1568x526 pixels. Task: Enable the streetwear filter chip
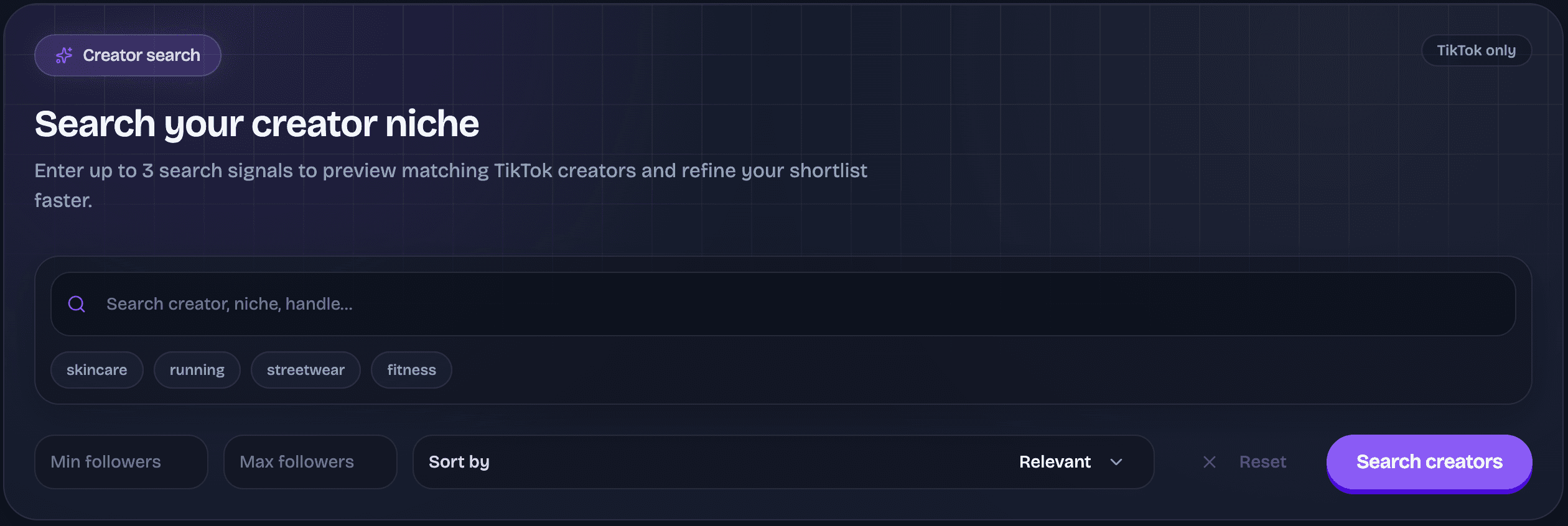point(305,369)
